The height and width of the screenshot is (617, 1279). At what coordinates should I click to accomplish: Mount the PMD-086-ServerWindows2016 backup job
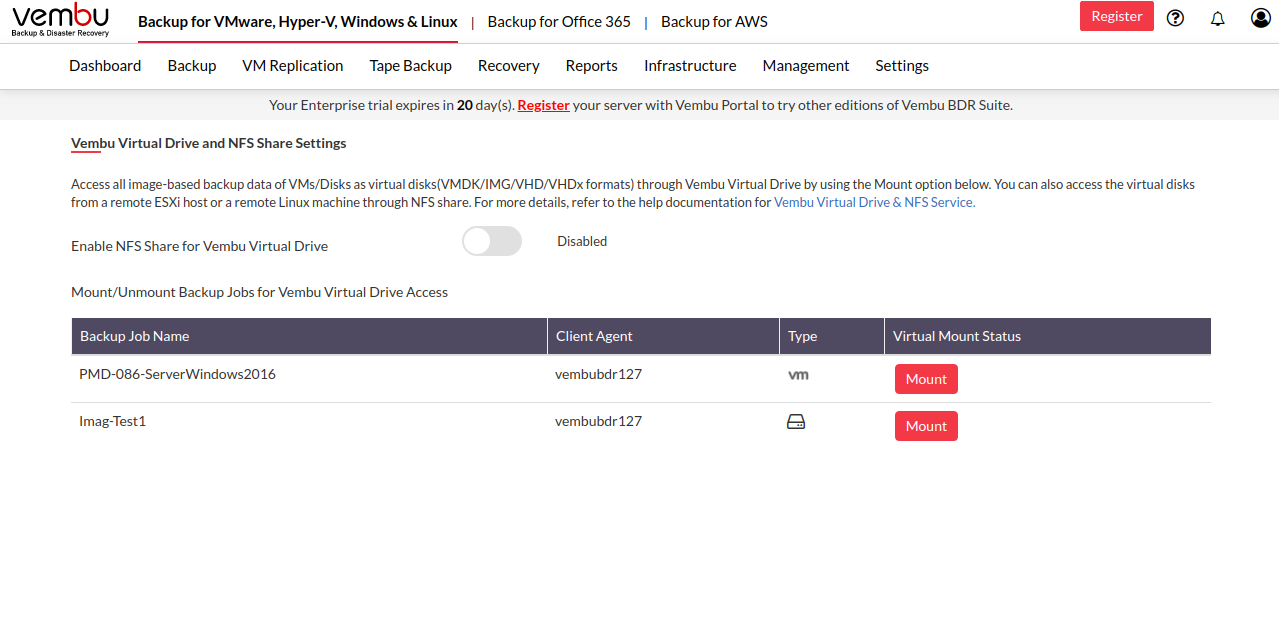(926, 379)
